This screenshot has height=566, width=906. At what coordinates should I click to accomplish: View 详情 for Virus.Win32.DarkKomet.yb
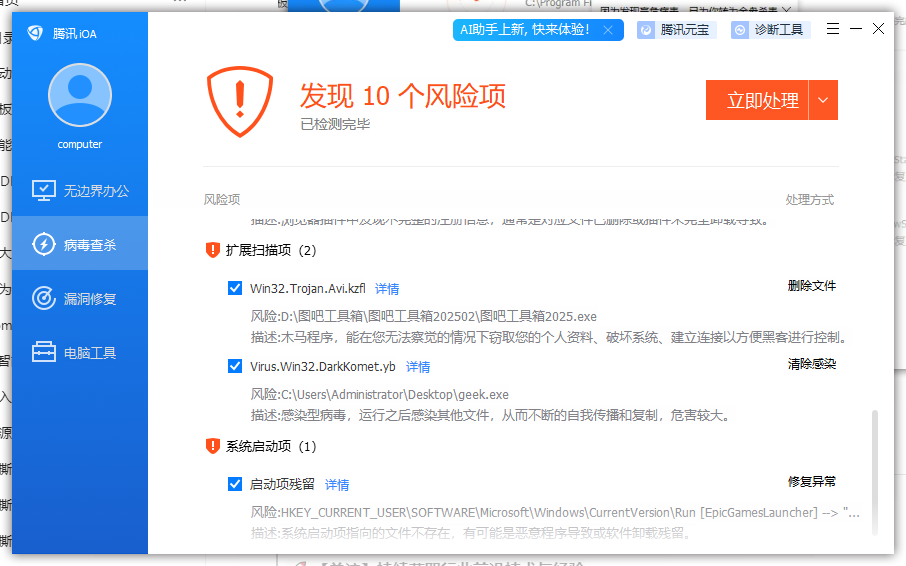[418, 367]
